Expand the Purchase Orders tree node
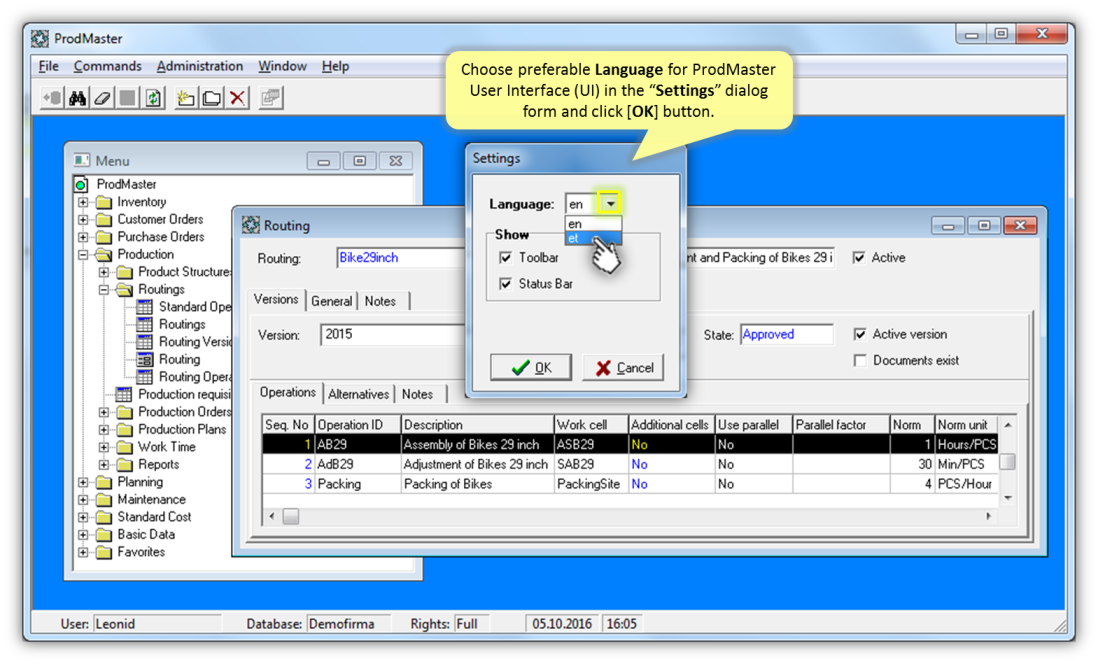Image resolution: width=1098 pixels, height=664 pixels. coord(83,237)
